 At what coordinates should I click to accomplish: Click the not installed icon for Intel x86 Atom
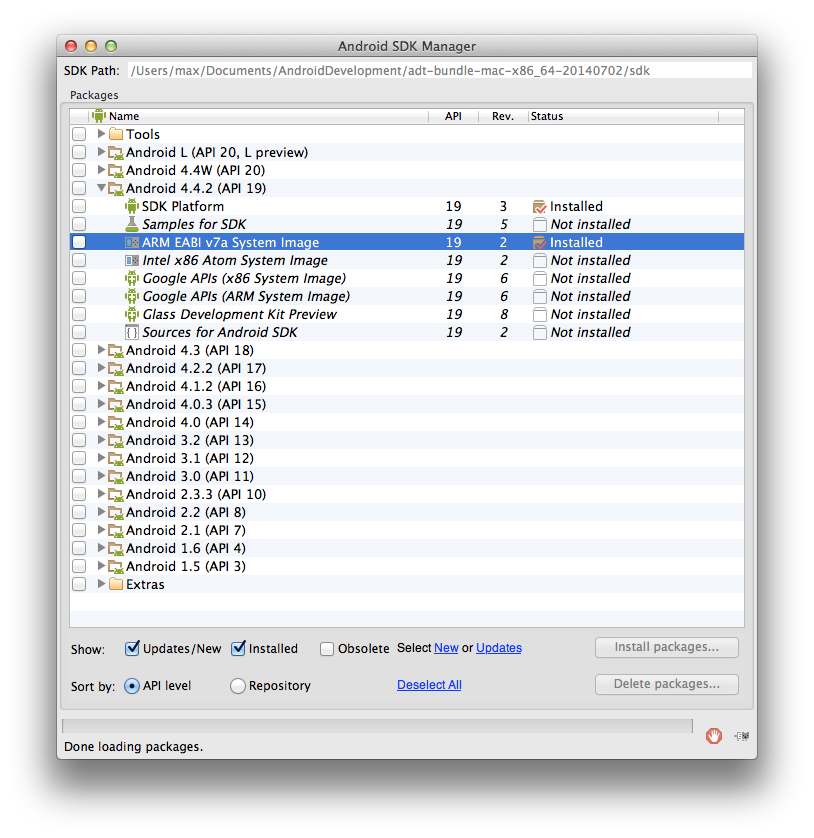(x=539, y=260)
